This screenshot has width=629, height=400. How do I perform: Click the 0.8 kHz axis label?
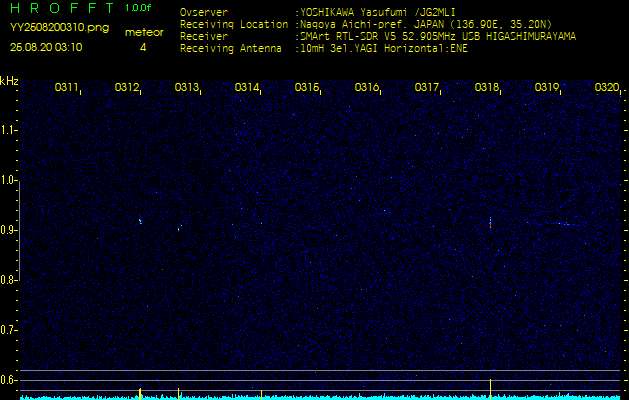click(x=8, y=280)
